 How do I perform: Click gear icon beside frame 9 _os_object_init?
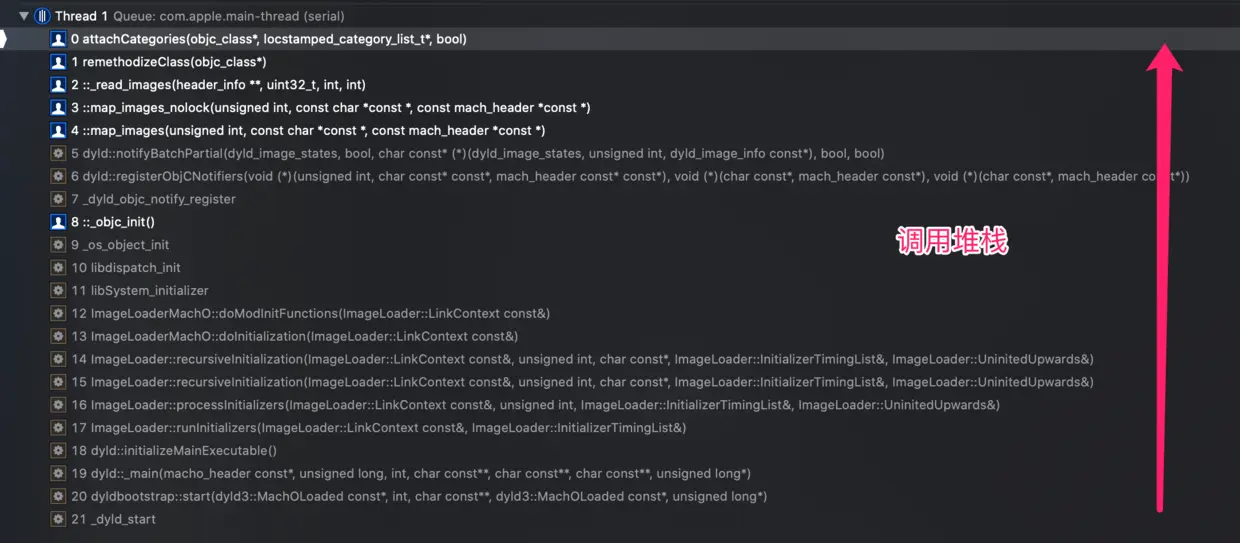coord(58,246)
